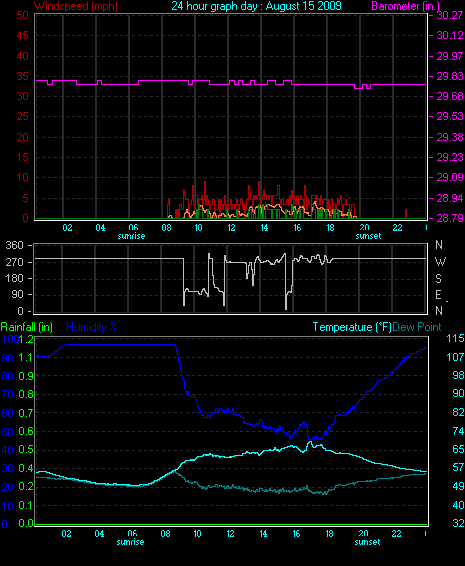465x566 pixels.
Task: Click 'sunset' label under the humidity graph
Action: (368, 542)
